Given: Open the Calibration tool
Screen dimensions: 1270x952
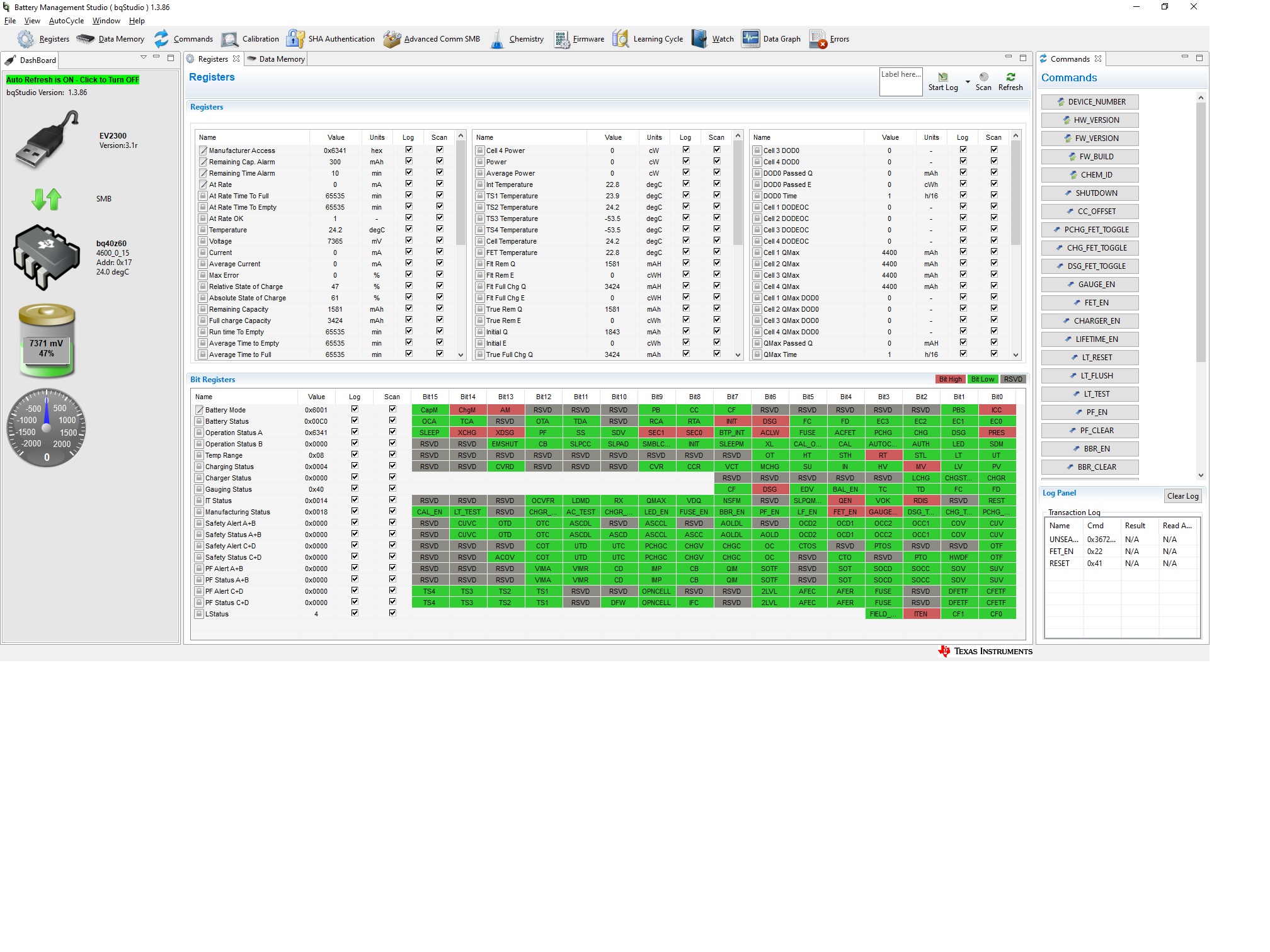Looking at the screenshot, I should click(x=250, y=39).
